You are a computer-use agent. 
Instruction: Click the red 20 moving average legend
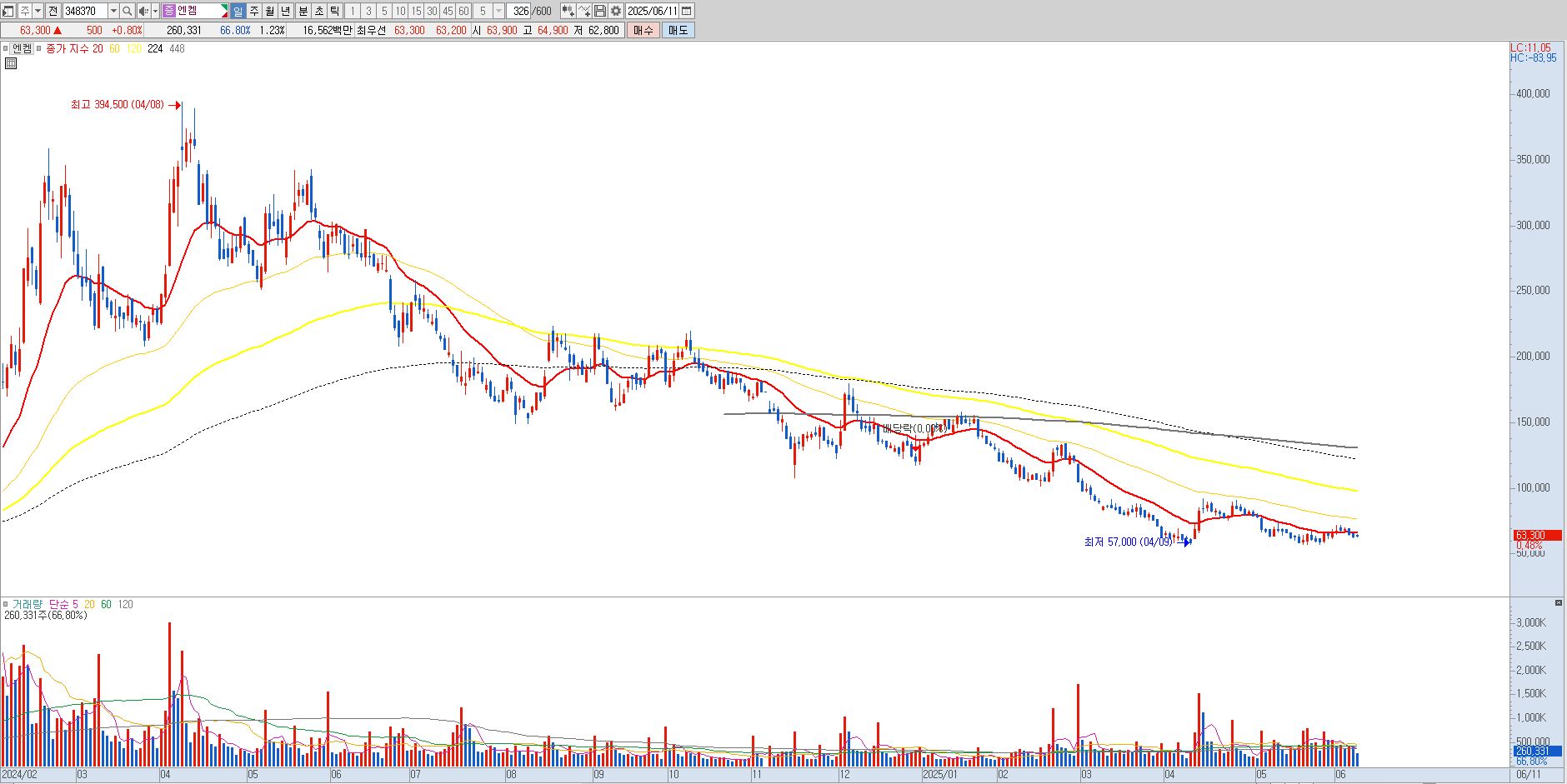(98, 48)
